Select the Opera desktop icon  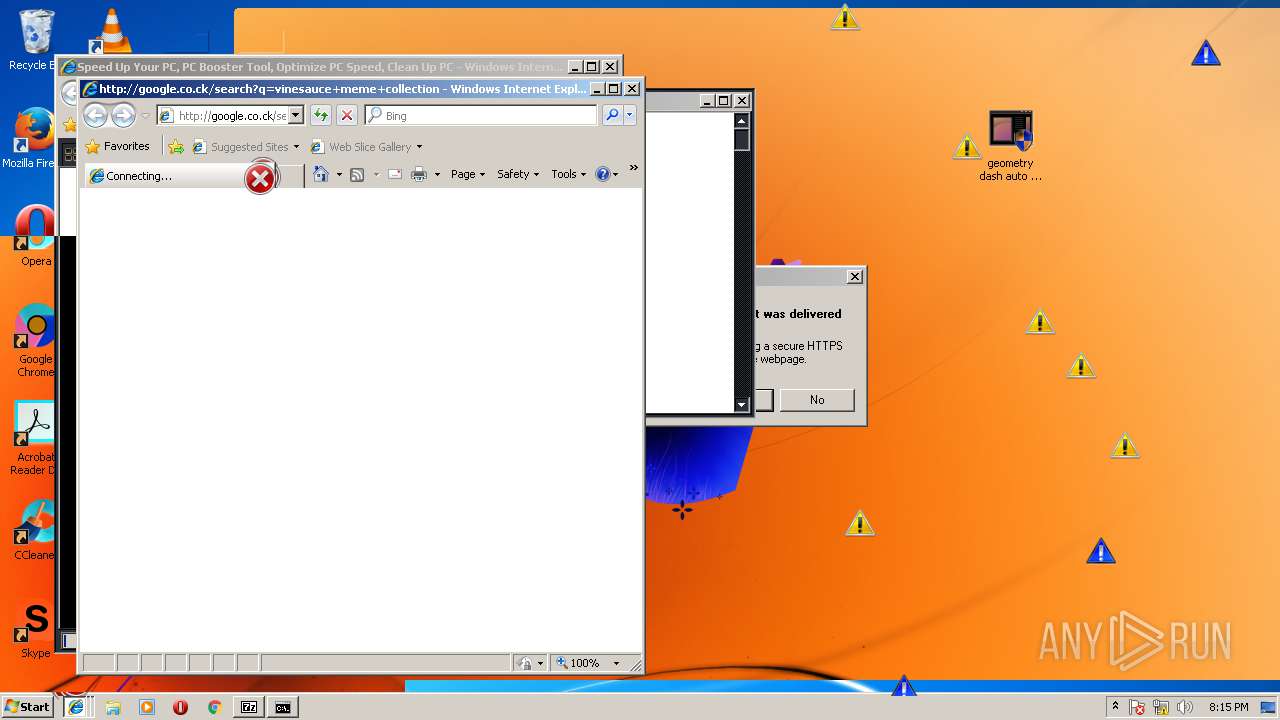click(34, 235)
